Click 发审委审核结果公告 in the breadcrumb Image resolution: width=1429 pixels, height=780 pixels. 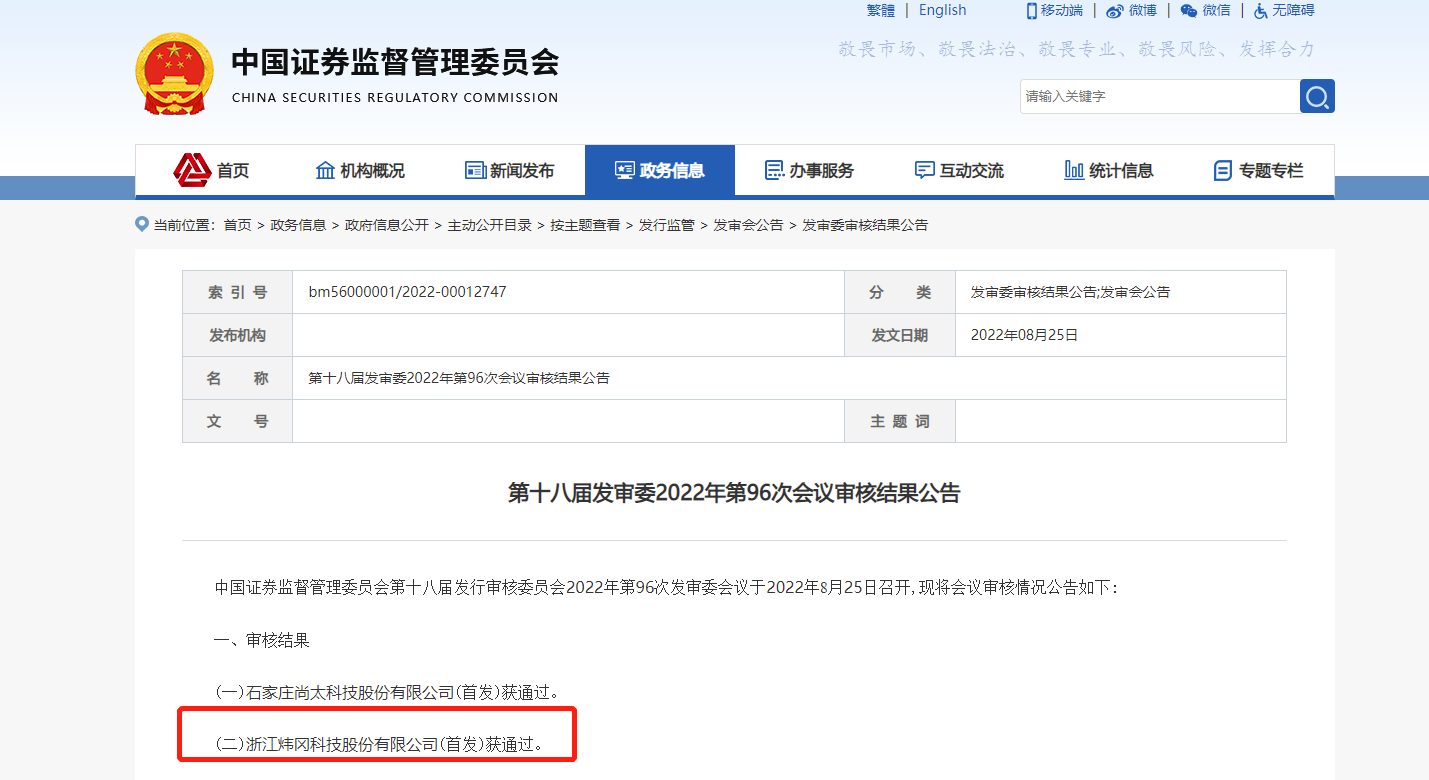point(865,225)
